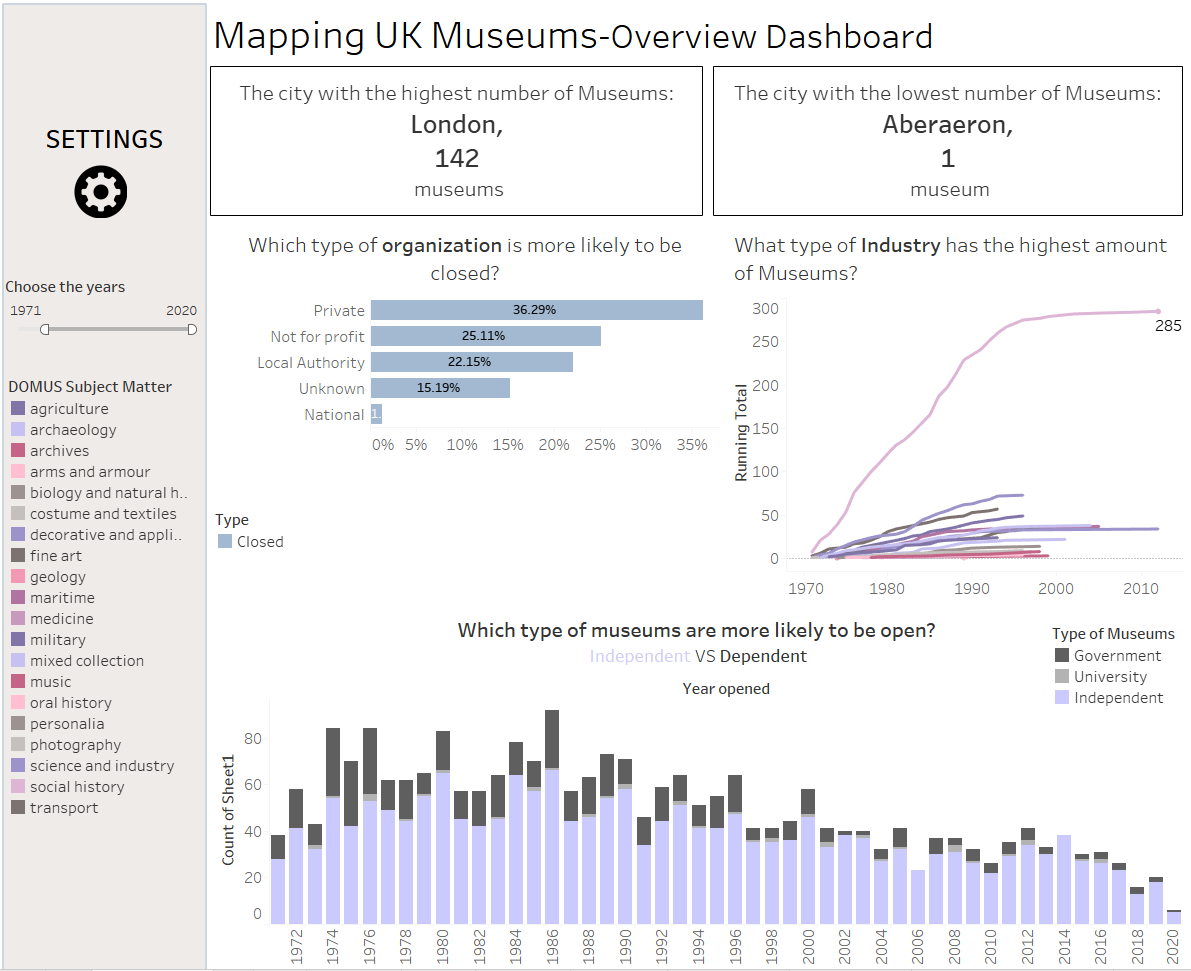Screen dimensions: 1191x971
Task: Click the archaeology color swatch
Action: pos(18,429)
